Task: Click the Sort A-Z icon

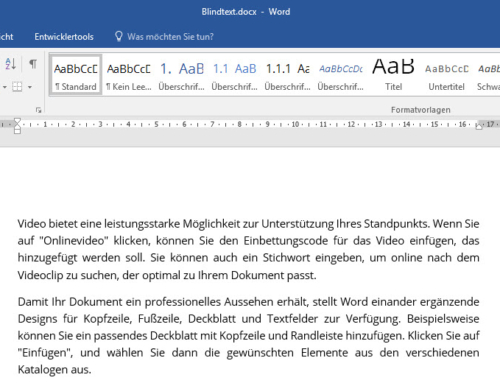Action: tap(11, 63)
